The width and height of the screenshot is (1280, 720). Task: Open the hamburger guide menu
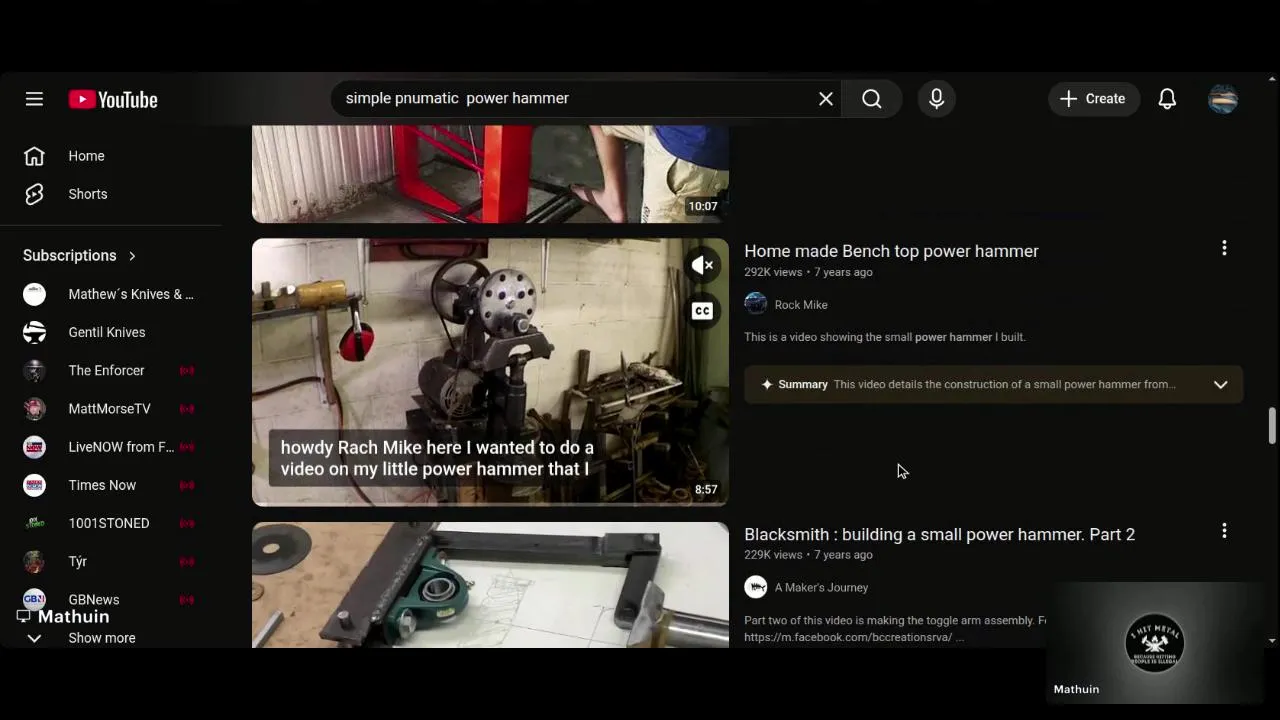click(x=34, y=99)
